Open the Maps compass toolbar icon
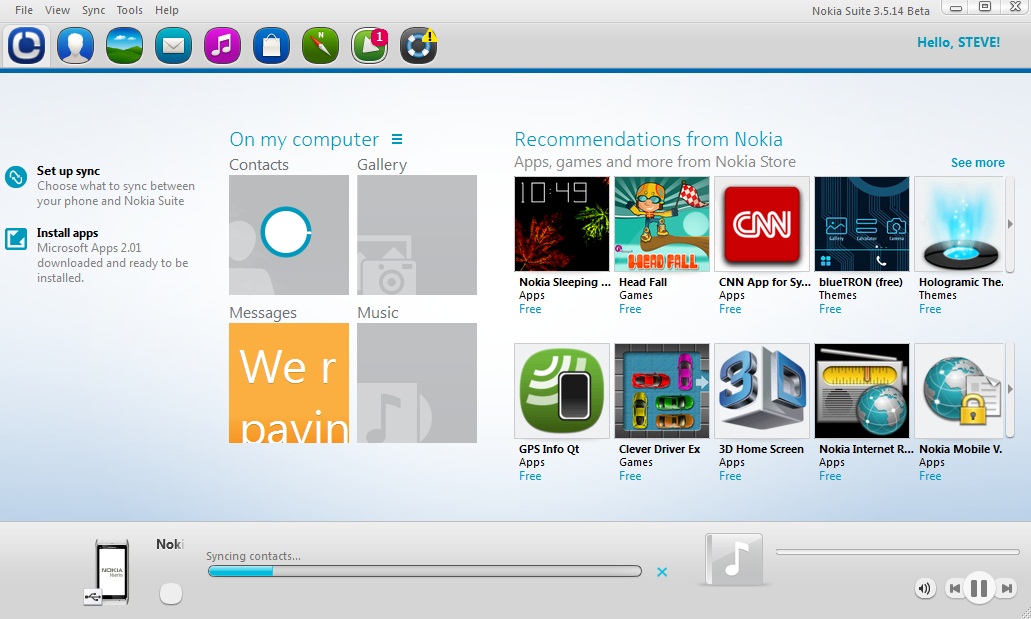The height and width of the screenshot is (619, 1031). pyautogui.click(x=320, y=45)
